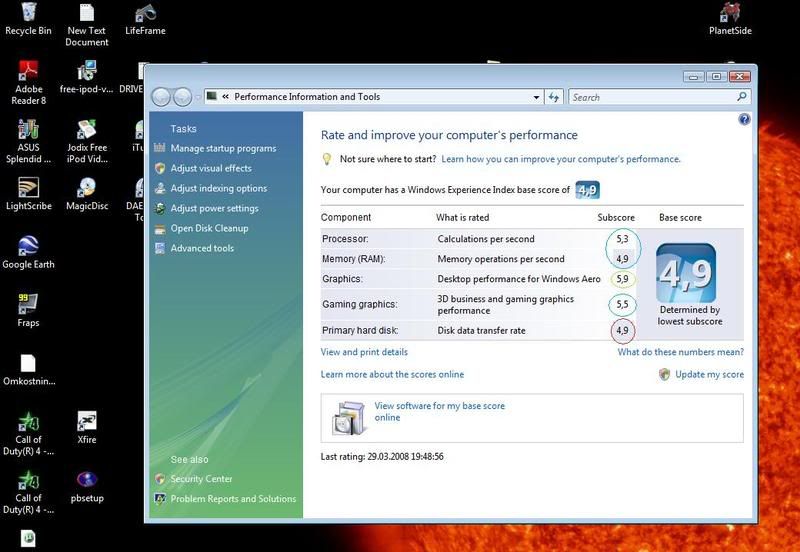The width and height of the screenshot is (800, 552).
Task: Open Manage startup programs task
Action: click(x=223, y=148)
